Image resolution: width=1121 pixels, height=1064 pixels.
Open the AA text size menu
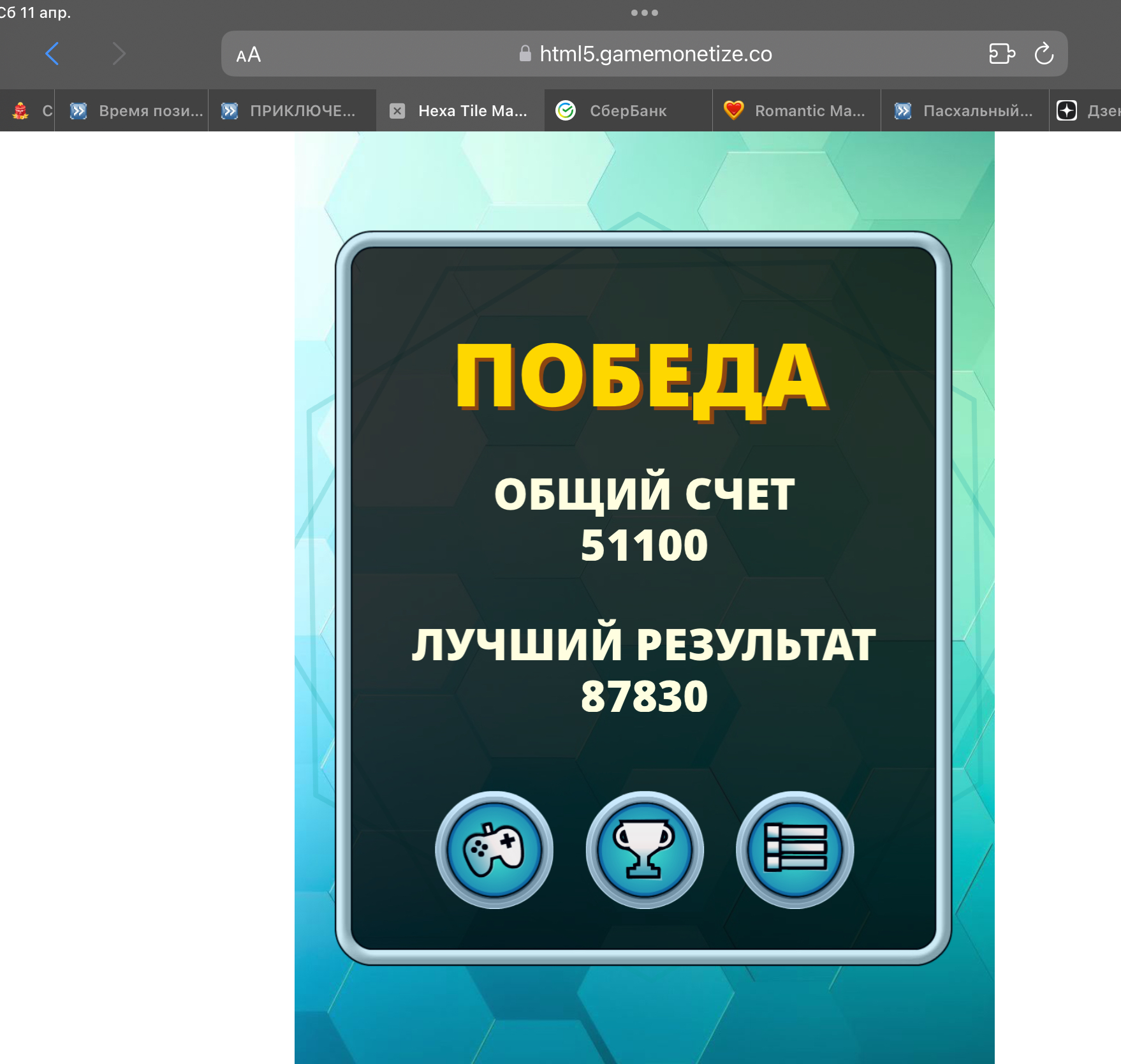[248, 55]
